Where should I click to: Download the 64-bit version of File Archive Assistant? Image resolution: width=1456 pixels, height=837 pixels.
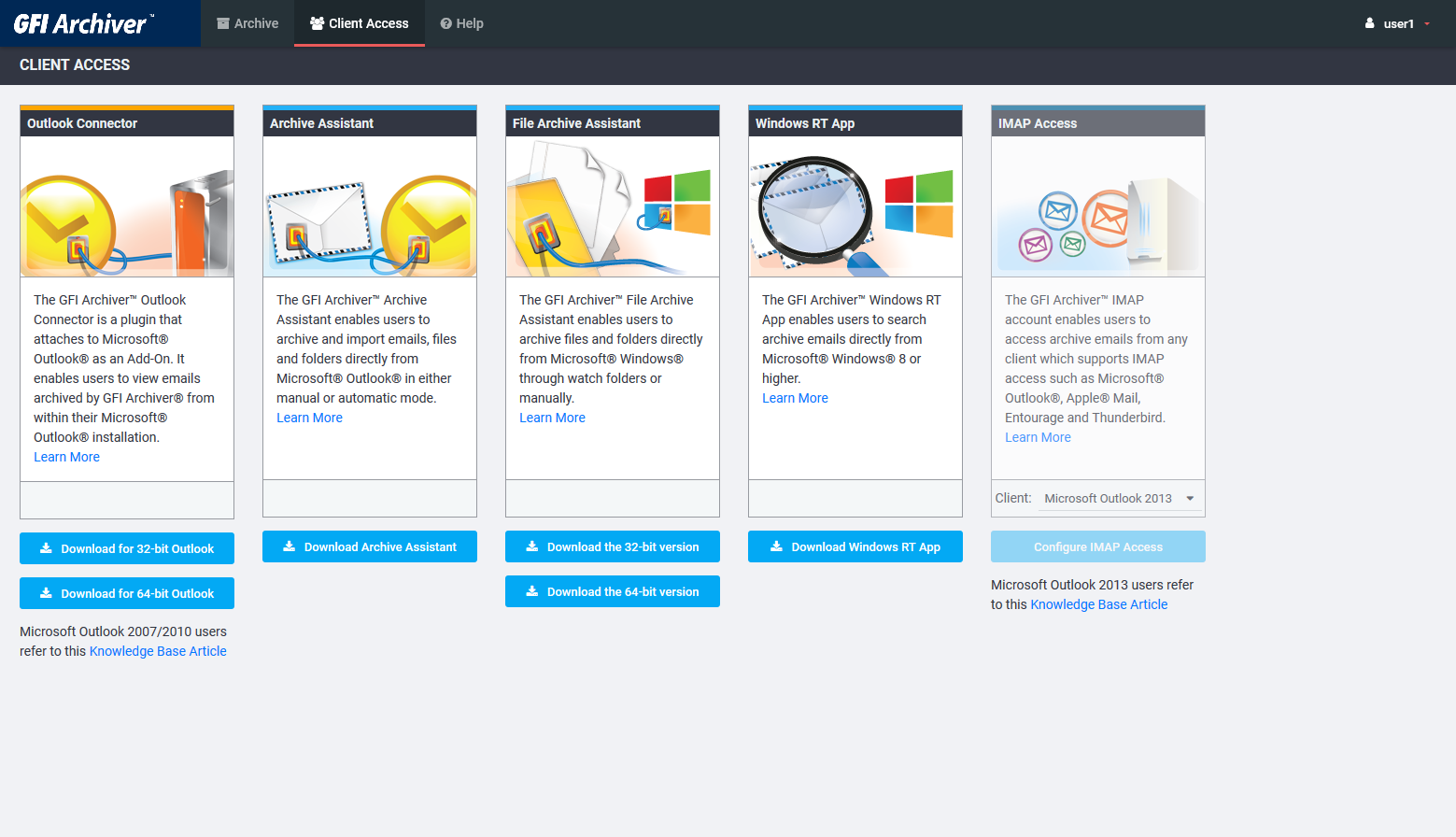(x=613, y=591)
